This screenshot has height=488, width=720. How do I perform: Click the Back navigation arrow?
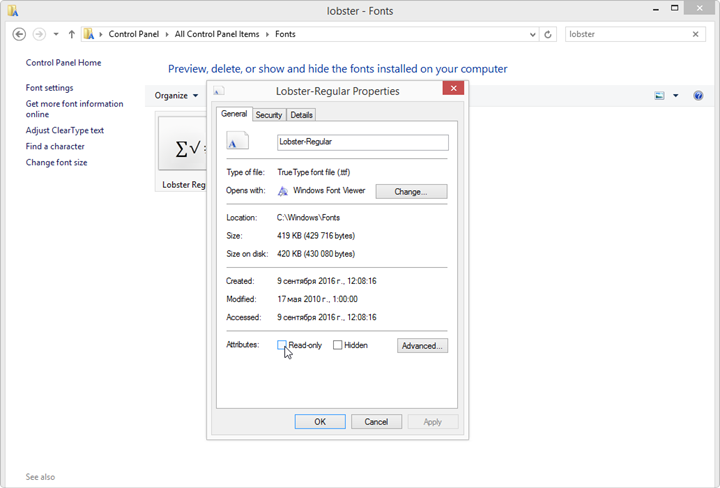click(19, 34)
